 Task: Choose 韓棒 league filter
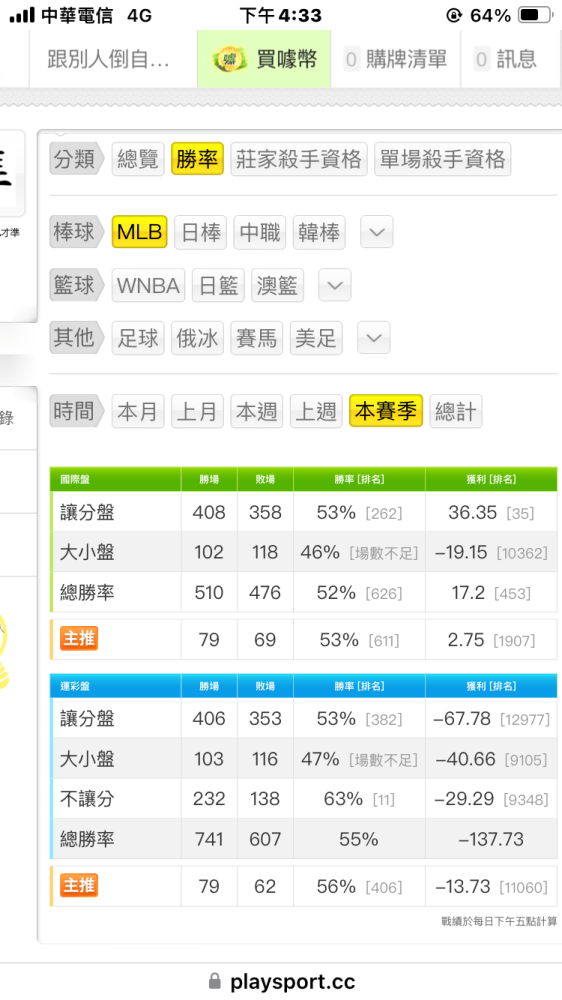[x=318, y=232]
